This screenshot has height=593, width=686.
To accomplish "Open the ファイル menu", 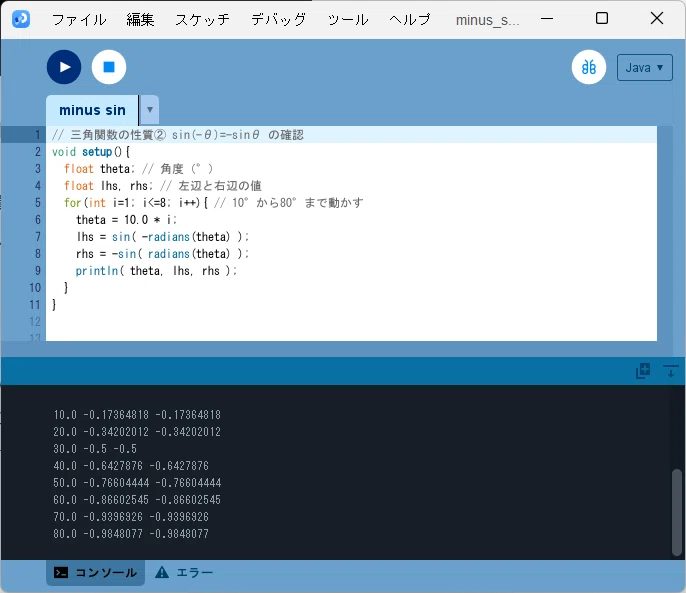I will pyautogui.click(x=79, y=20).
